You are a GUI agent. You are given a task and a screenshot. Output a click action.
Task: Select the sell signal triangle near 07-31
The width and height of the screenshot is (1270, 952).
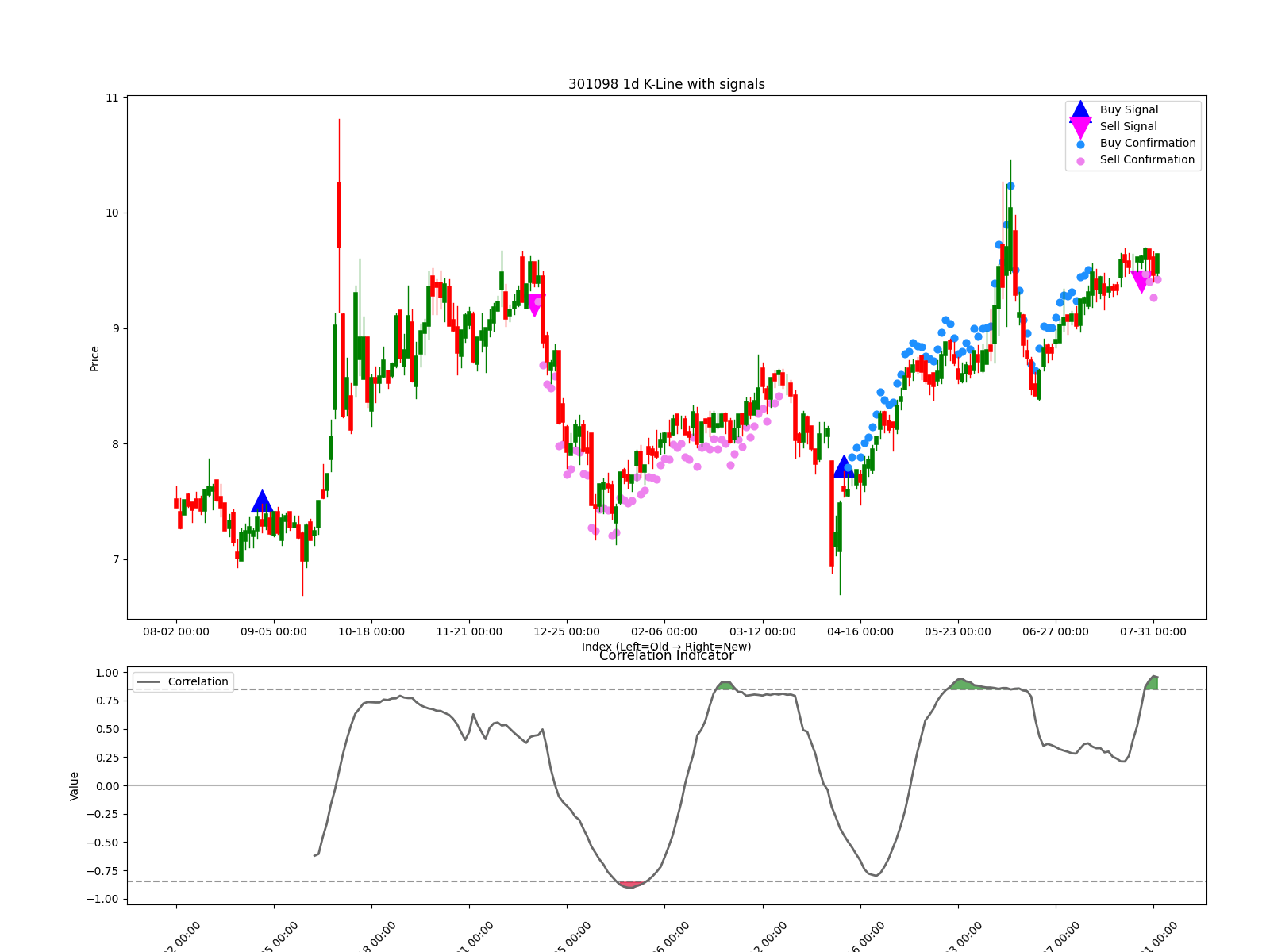[x=1141, y=282]
